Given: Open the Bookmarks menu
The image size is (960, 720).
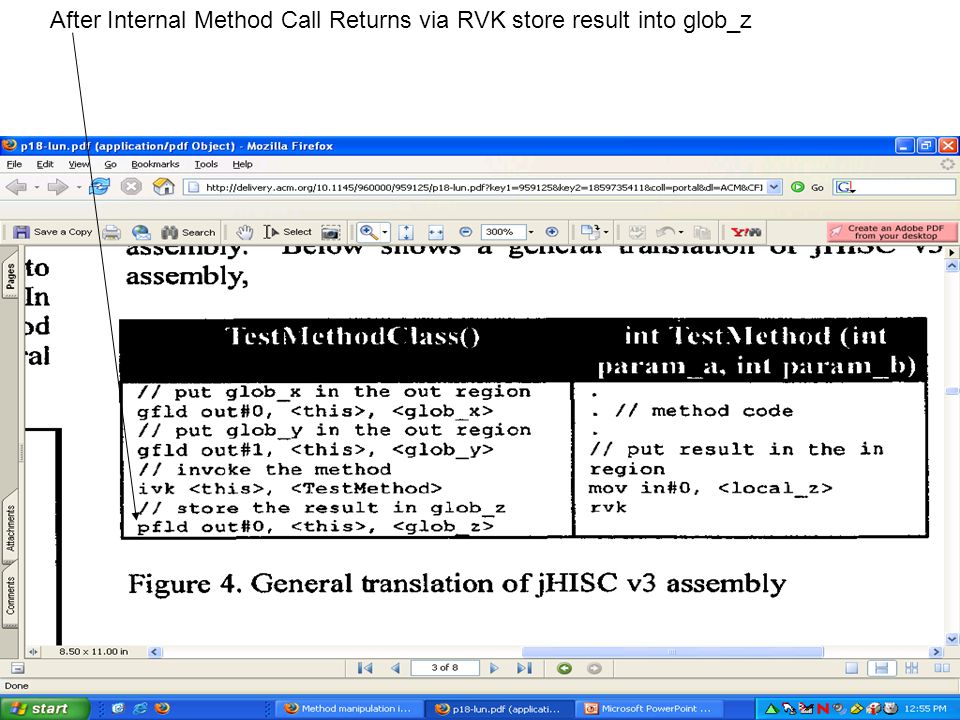Looking at the screenshot, I should (x=155, y=164).
